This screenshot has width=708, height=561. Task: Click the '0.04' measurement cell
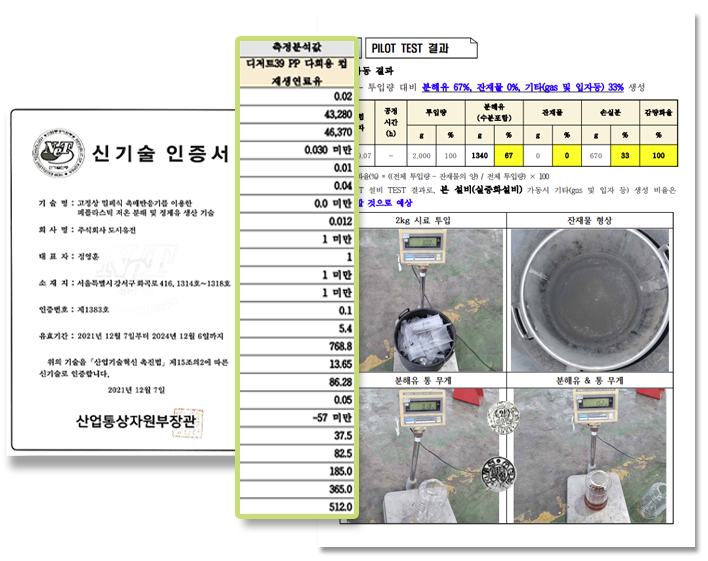[297, 186]
